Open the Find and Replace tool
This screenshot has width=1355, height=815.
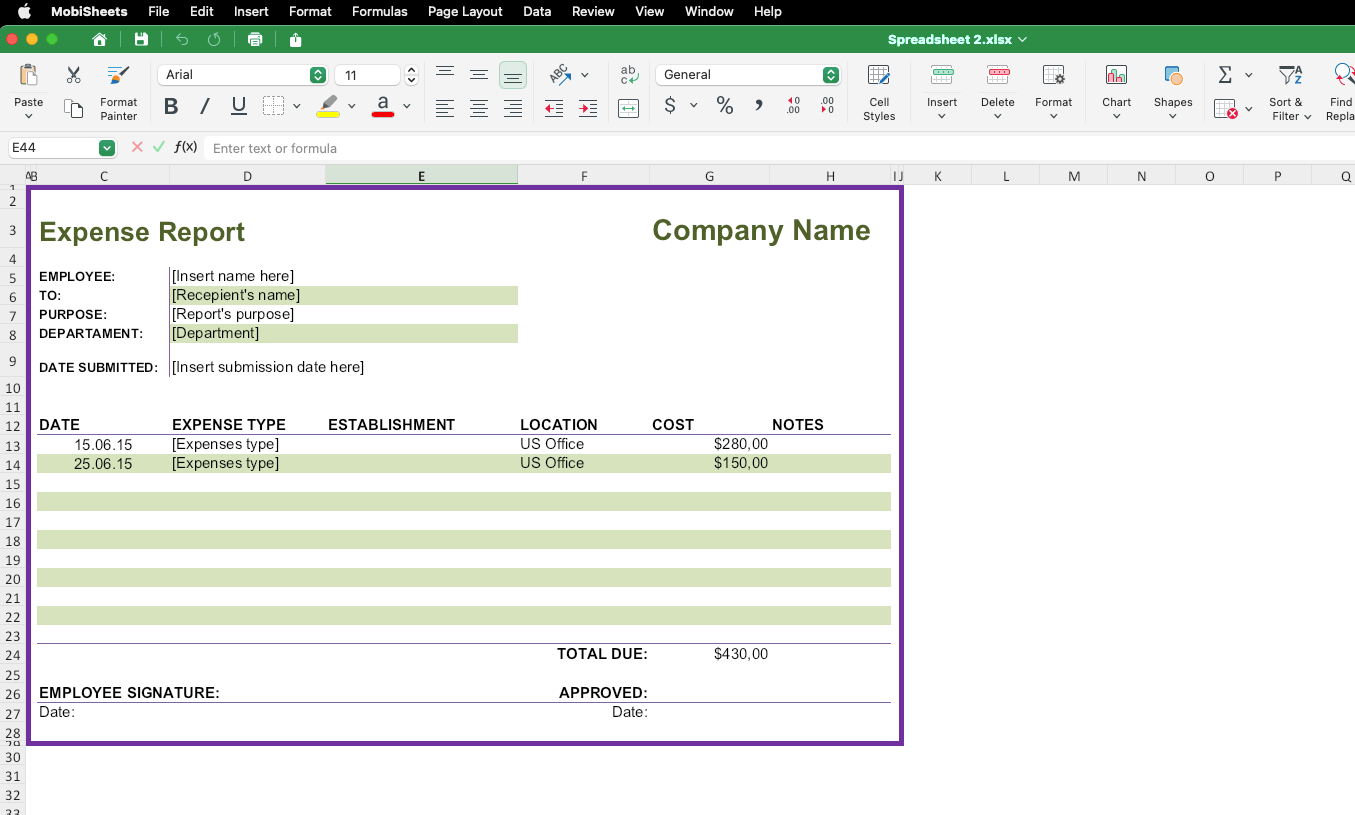[x=1342, y=94]
